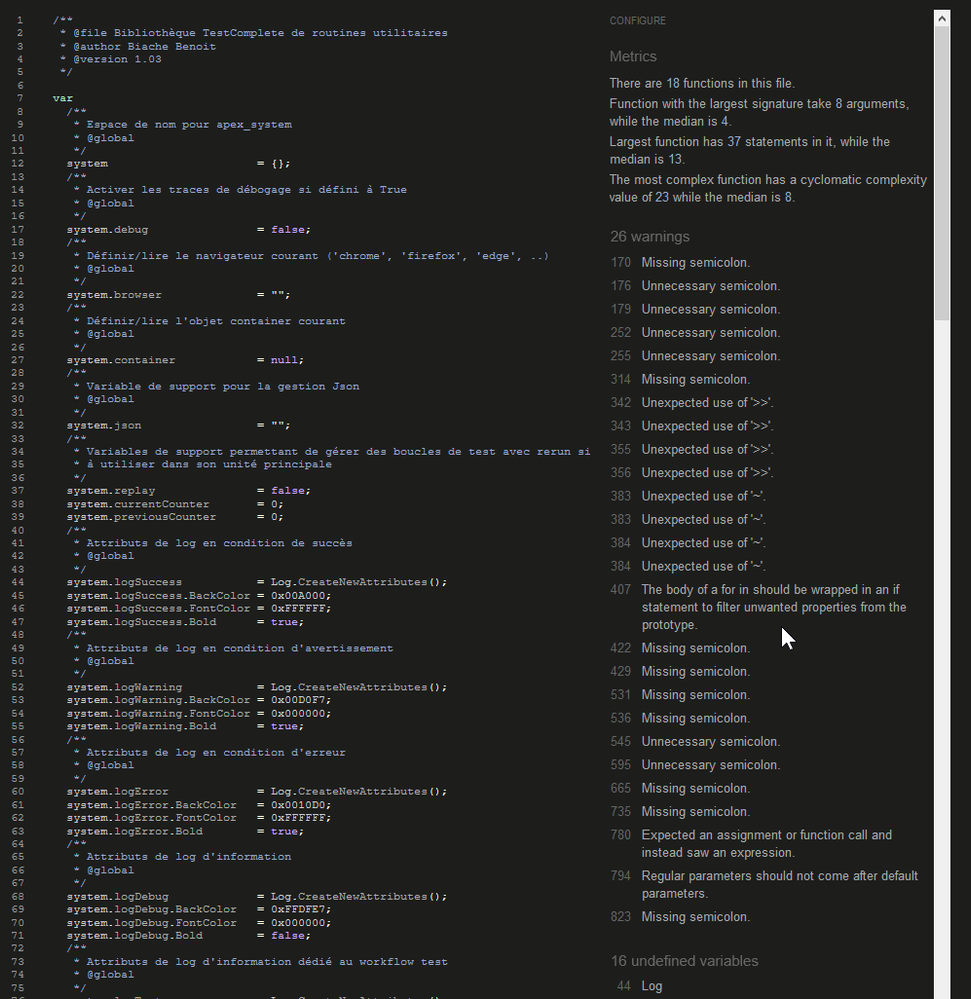971x999 pixels.
Task: Select line 780 expected assignment warning
Action: point(766,844)
